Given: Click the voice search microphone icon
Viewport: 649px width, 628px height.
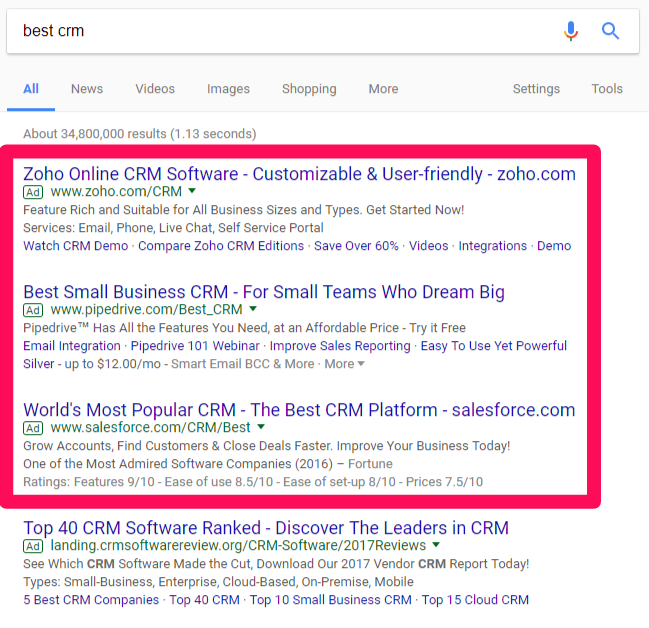Looking at the screenshot, I should (571, 31).
